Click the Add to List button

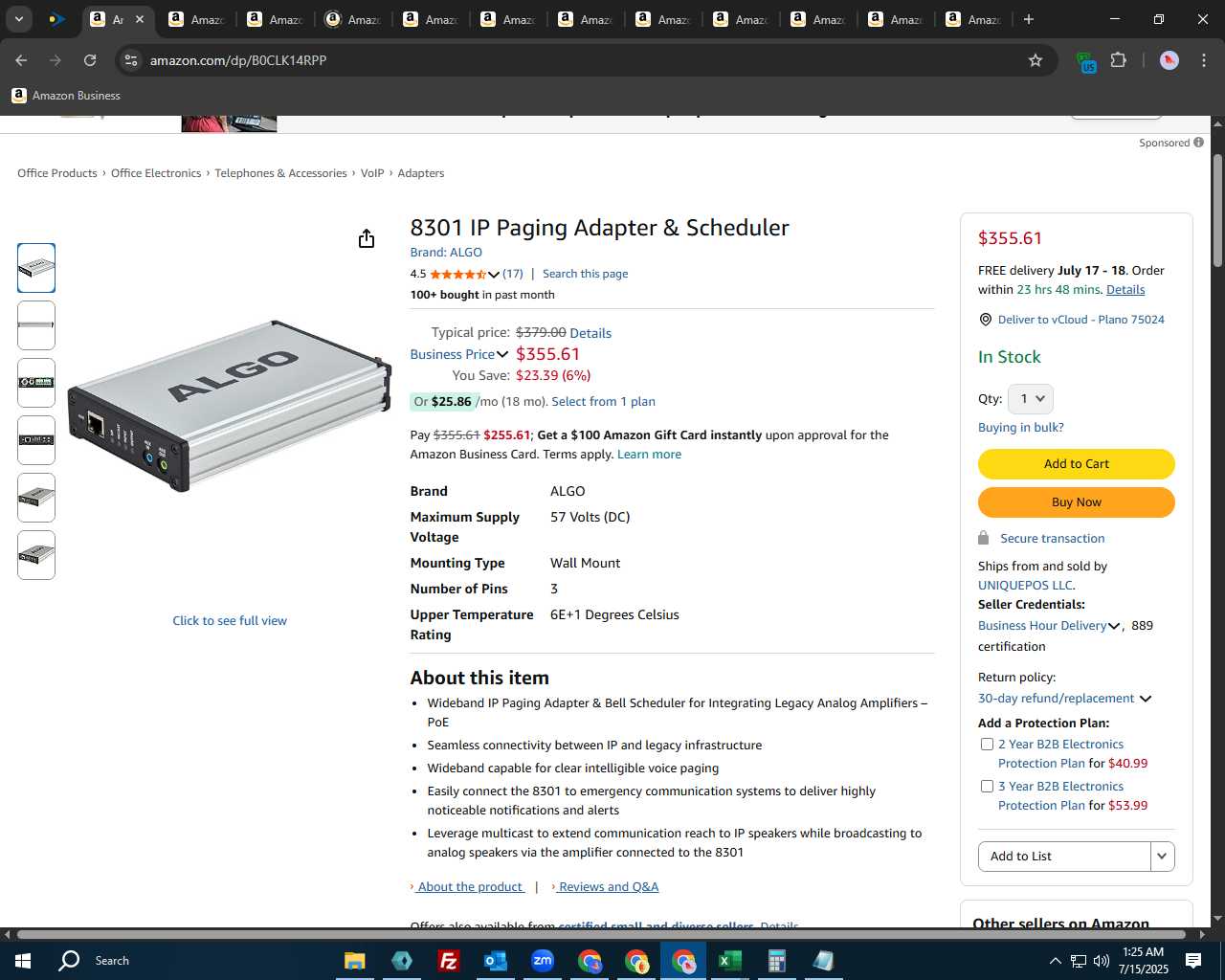(1063, 857)
